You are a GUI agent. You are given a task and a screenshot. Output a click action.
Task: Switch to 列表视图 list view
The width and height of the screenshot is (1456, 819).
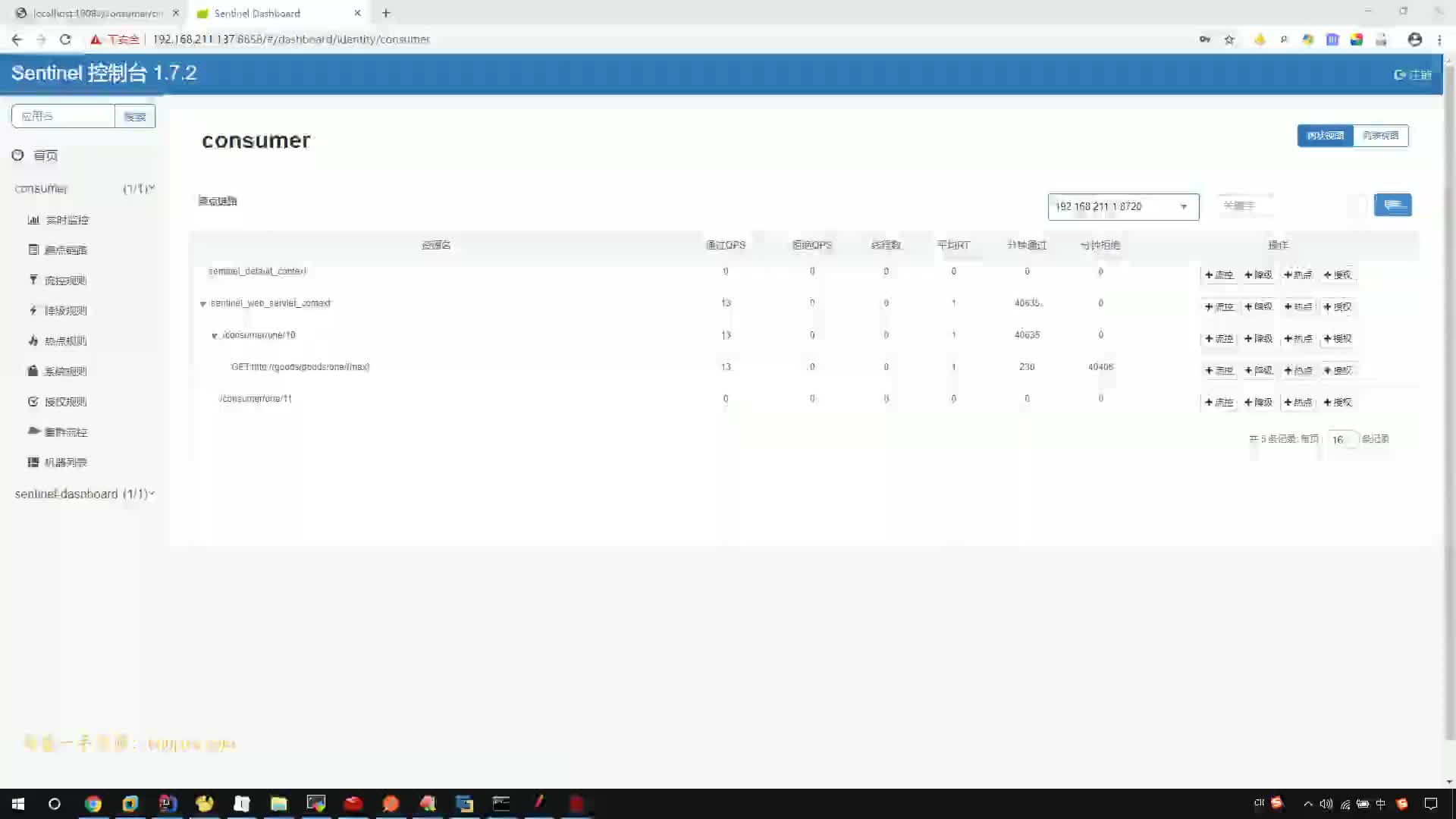(x=1380, y=136)
